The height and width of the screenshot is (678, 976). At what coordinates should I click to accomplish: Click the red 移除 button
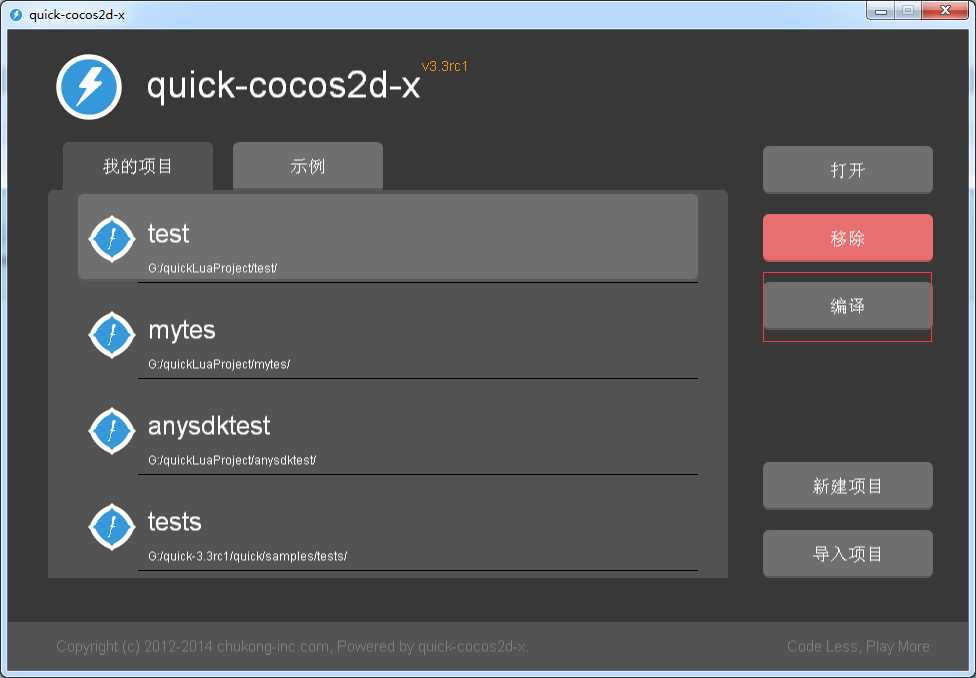(847, 238)
